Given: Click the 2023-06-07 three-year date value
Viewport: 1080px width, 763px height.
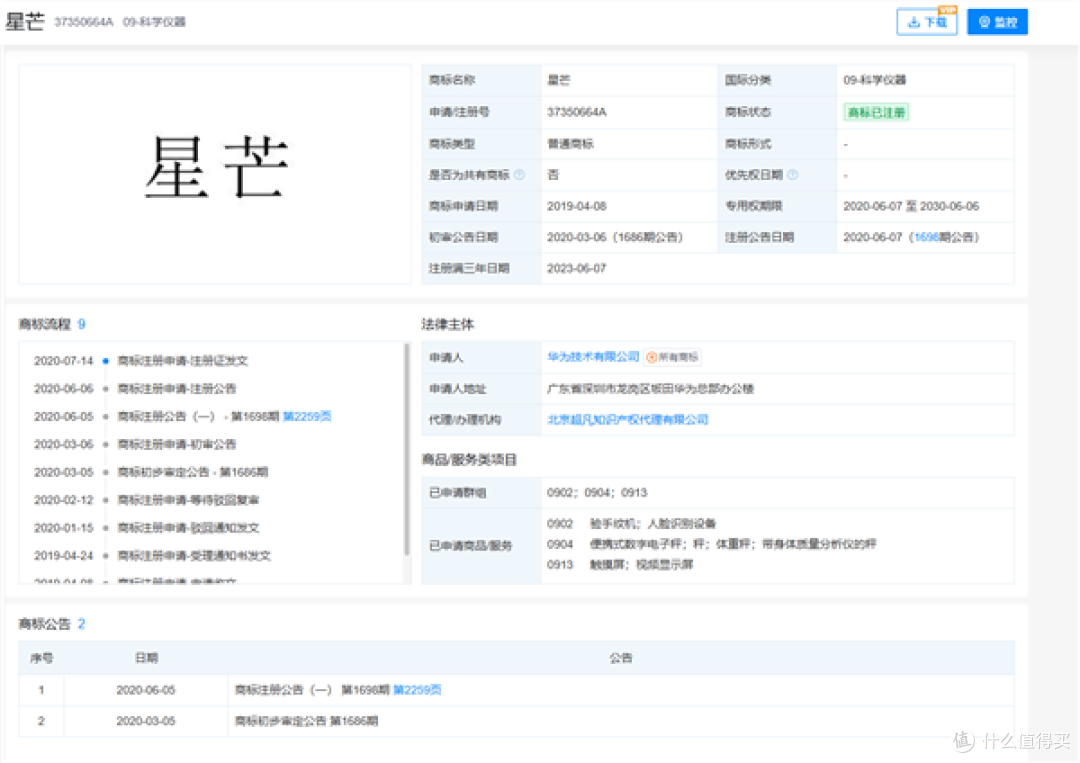Looking at the screenshot, I should [x=577, y=268].
